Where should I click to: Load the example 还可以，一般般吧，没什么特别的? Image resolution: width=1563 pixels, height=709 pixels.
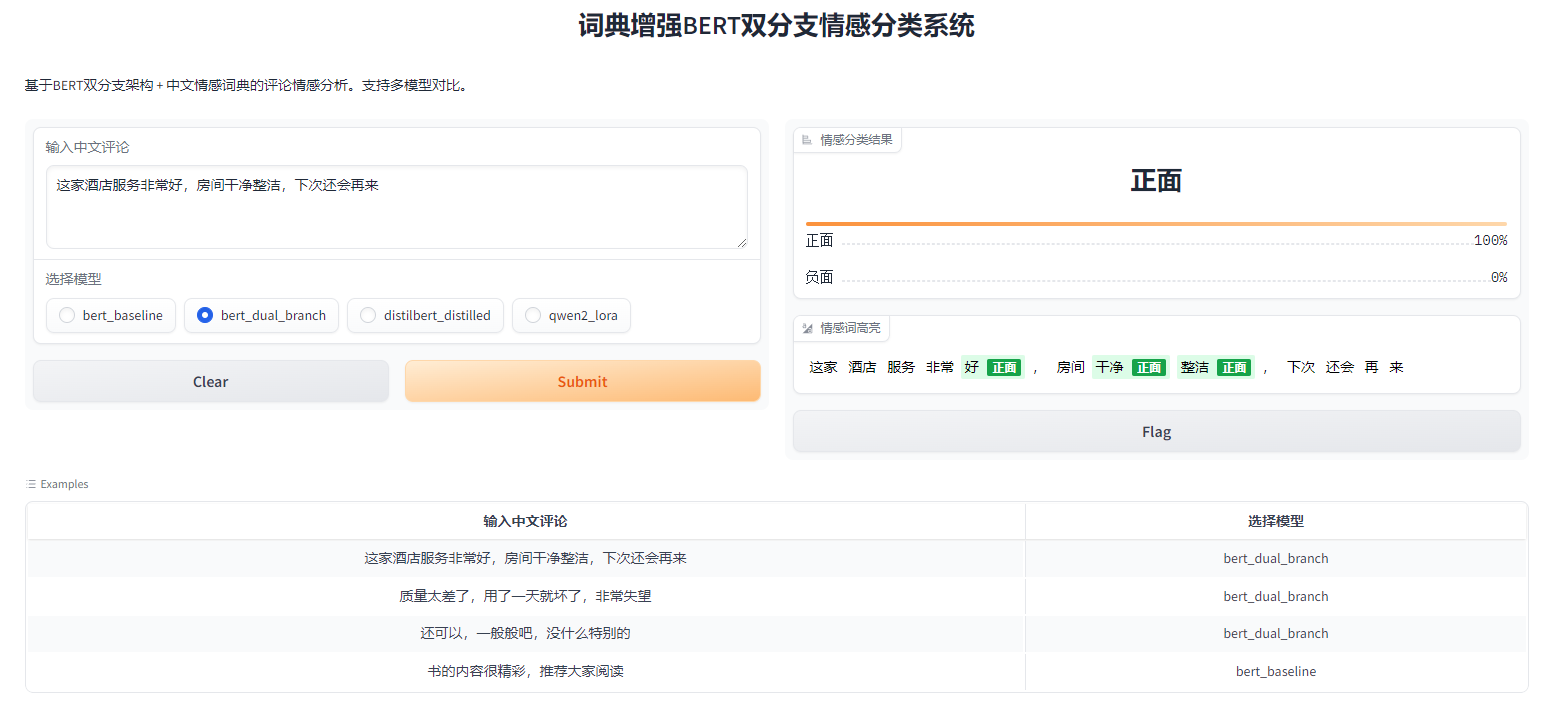tap(525, 634)
